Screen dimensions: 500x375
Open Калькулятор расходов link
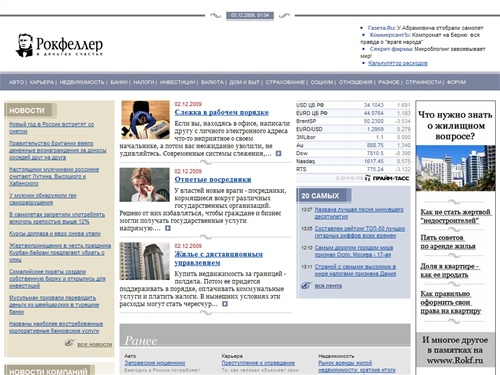pos(398,63)
